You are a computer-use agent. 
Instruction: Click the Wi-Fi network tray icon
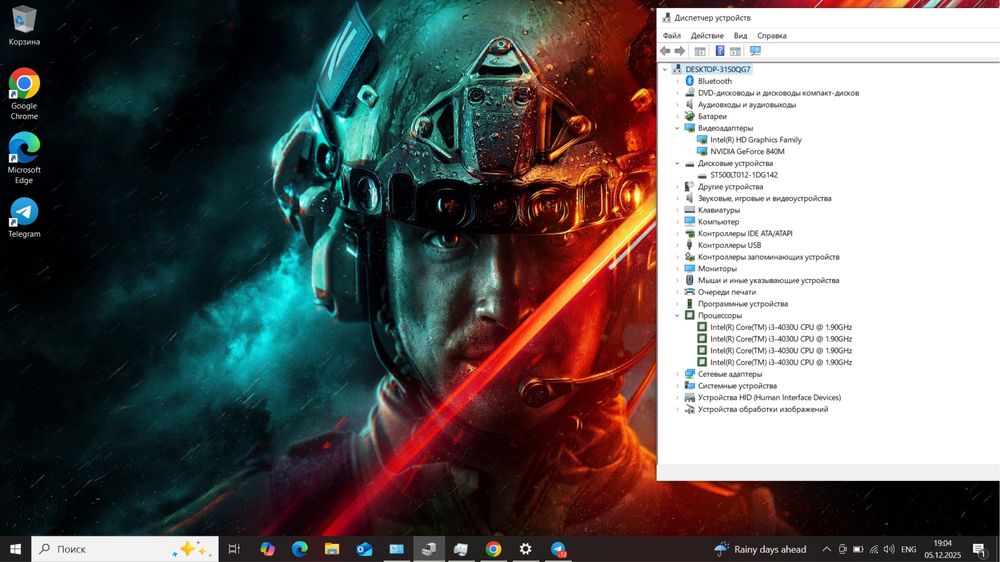click(874, 549)
